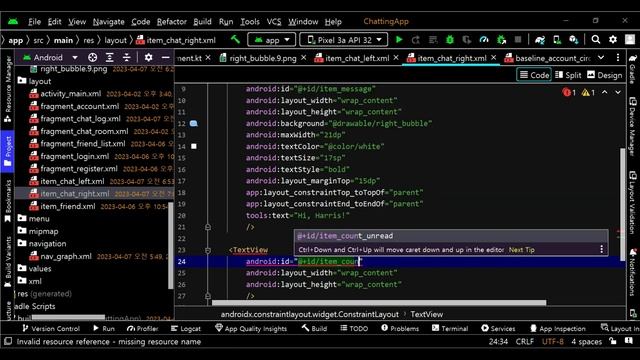Expand the values folder

point(34,269)
